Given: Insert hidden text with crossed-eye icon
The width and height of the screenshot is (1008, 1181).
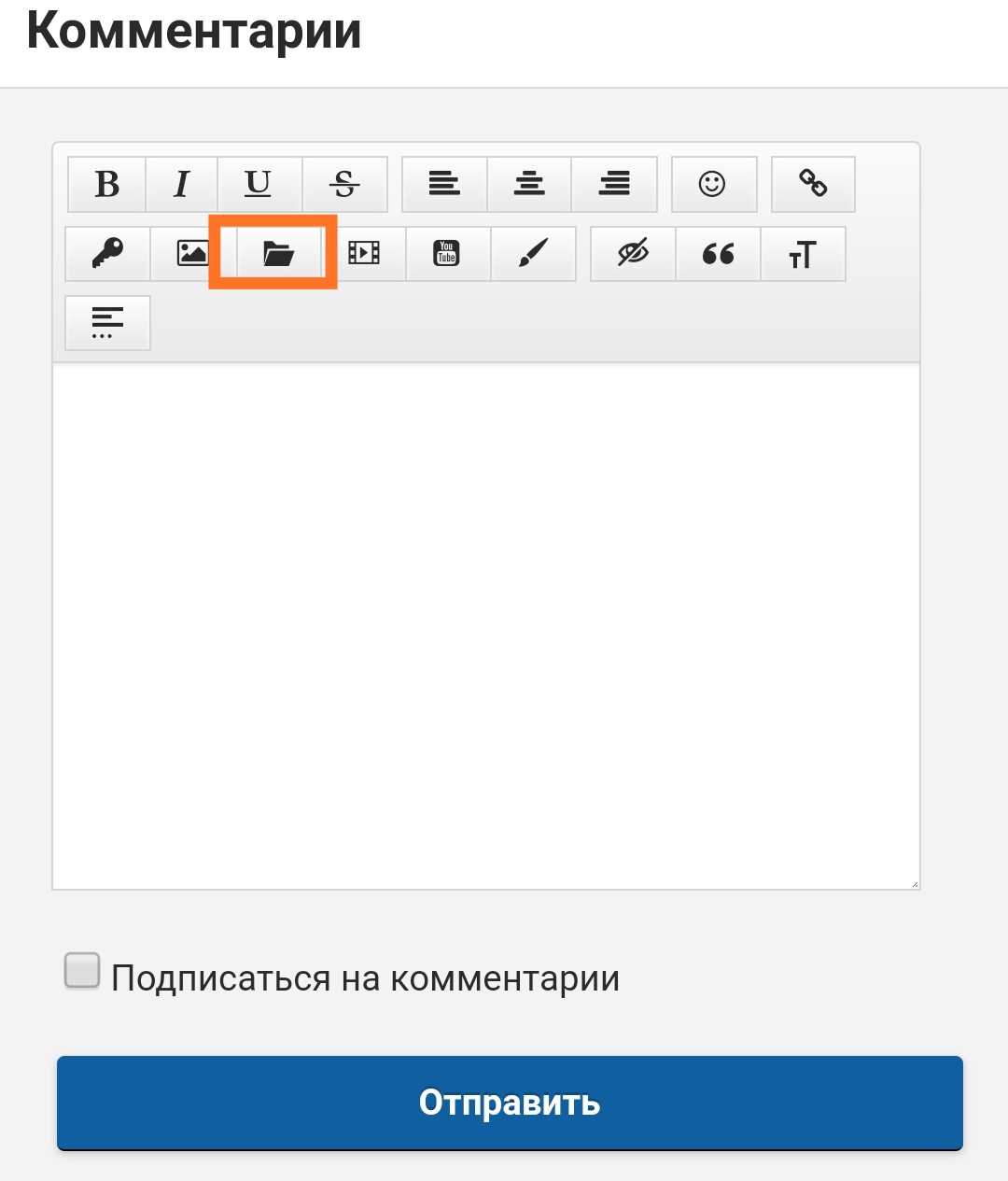Looking at the screenshot, I should pyautogui.click(x=633, y=253).
